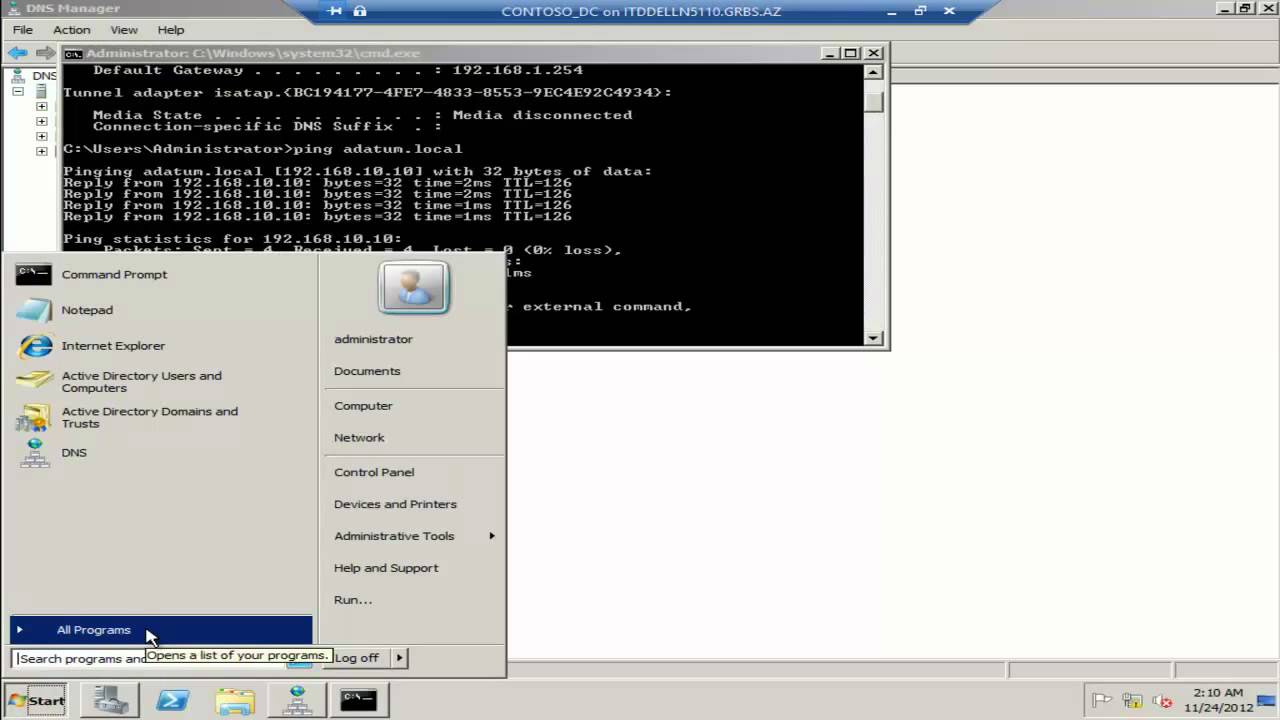Click the cmd window scrollbar thumb

coord(874,101)
